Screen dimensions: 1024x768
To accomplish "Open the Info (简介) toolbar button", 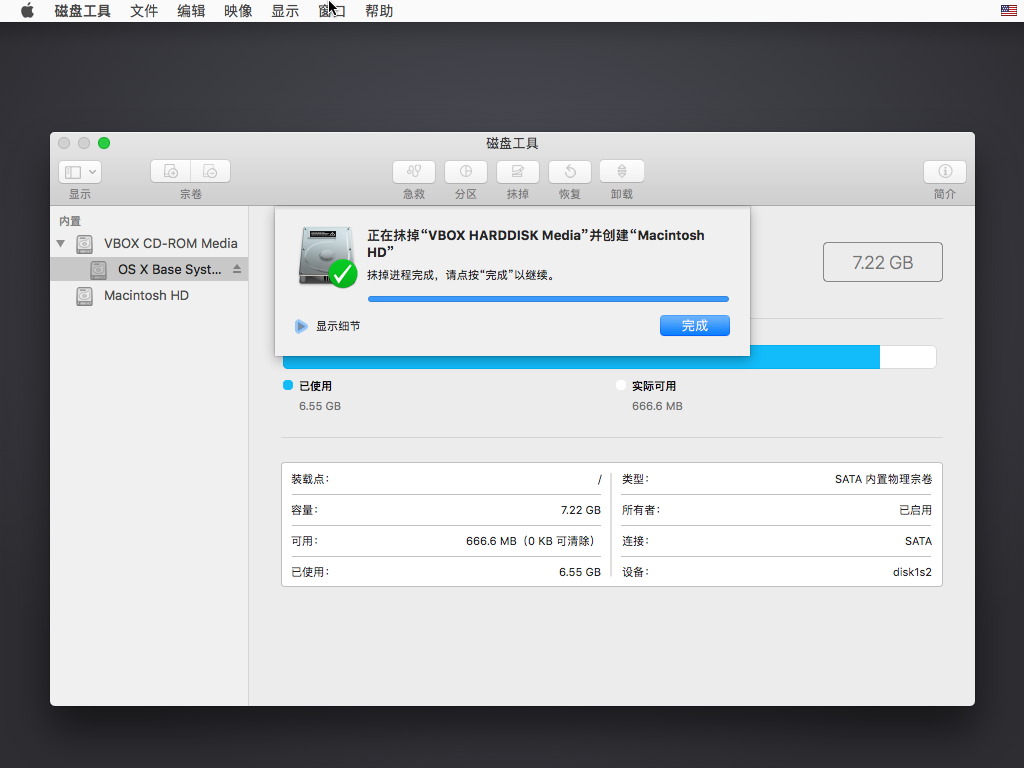I will coord(944,172).
